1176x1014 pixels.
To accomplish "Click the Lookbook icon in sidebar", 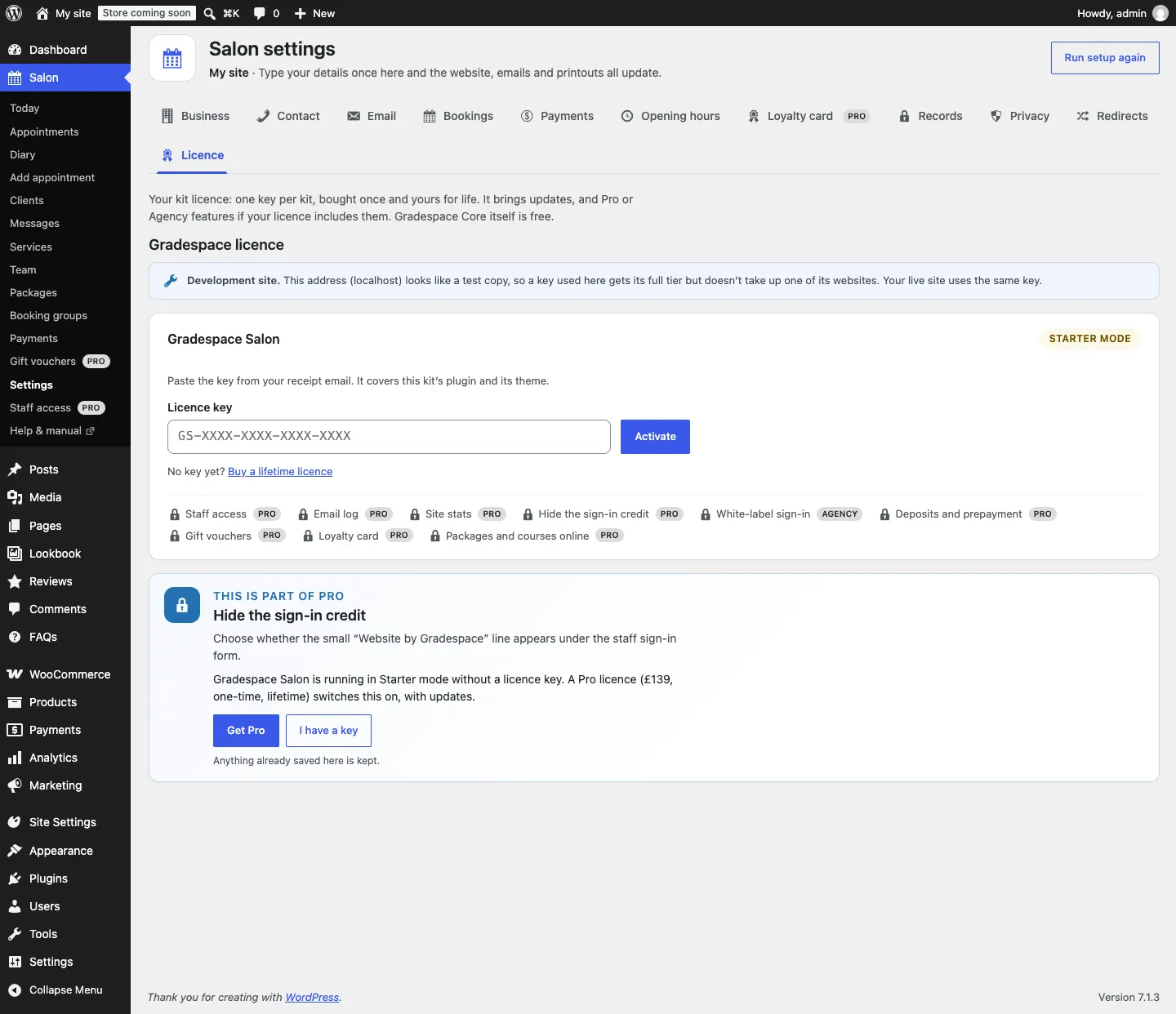I will point(15,554).
